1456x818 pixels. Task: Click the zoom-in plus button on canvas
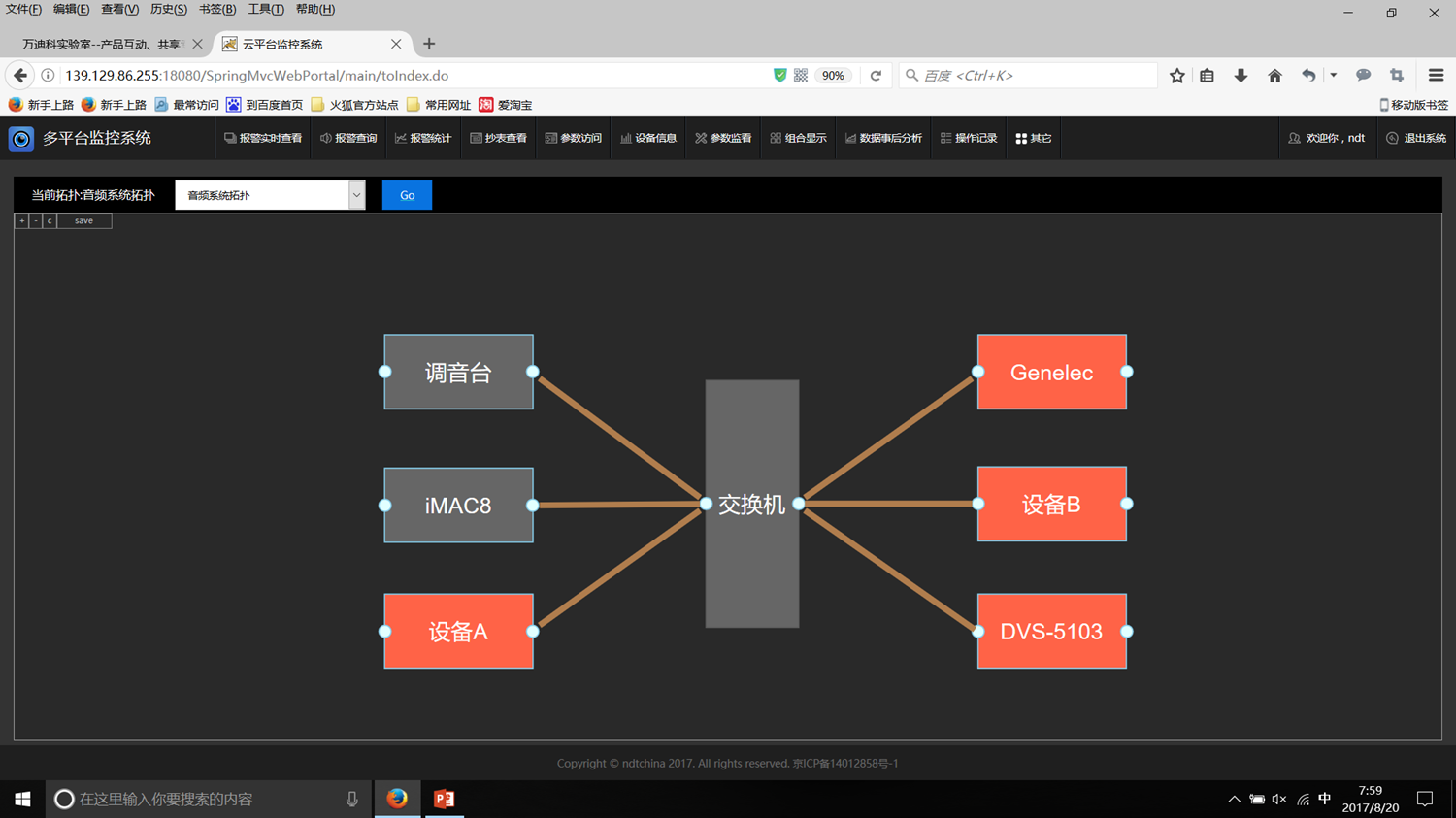(x=21, y=221)
